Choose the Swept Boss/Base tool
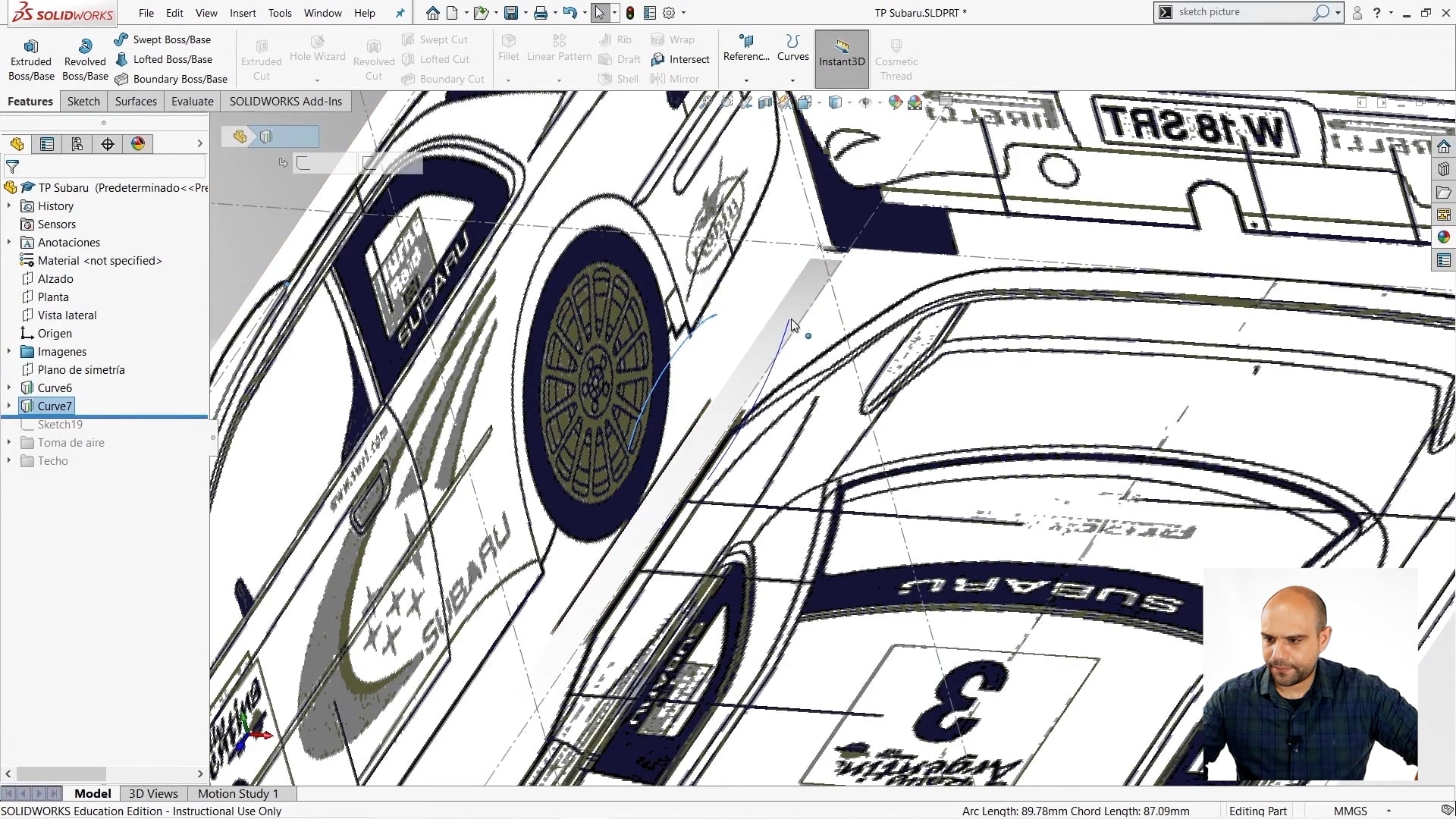 click(163, 39)
